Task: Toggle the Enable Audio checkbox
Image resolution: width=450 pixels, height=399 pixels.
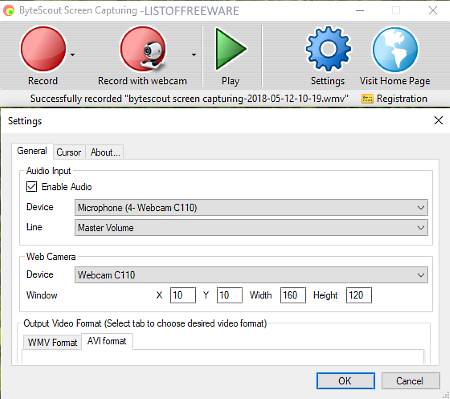Action: coord(31,187)
